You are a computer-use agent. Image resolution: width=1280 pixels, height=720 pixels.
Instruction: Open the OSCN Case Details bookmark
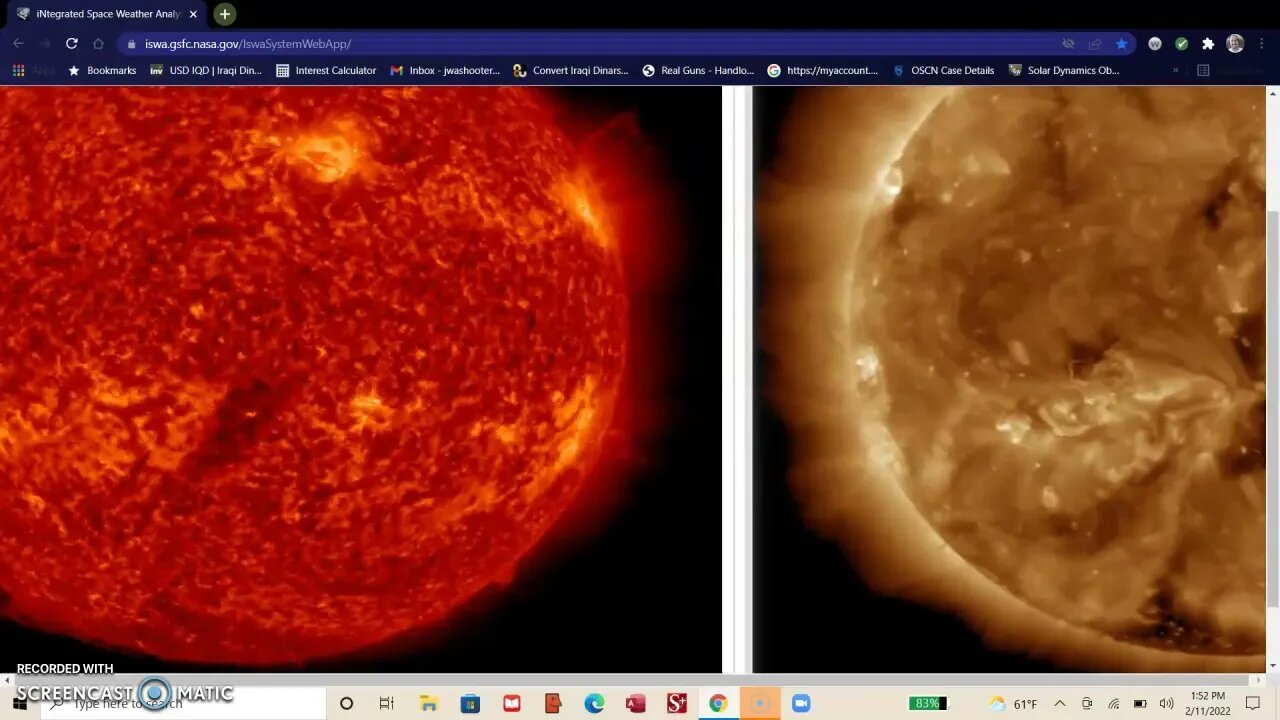point(943,71)
